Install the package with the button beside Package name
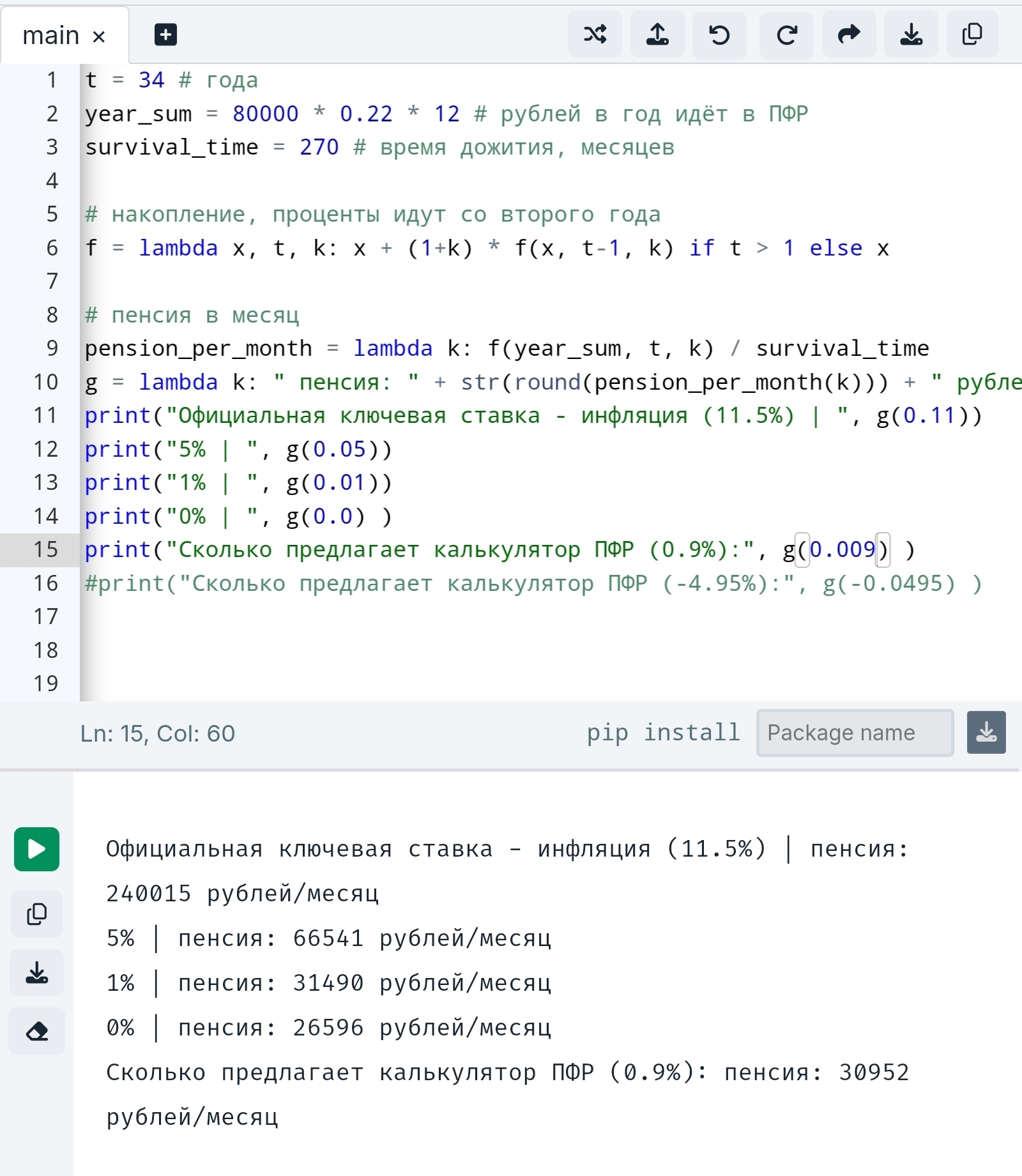This screenshot has height=1176, width=1022. point(986,733)
